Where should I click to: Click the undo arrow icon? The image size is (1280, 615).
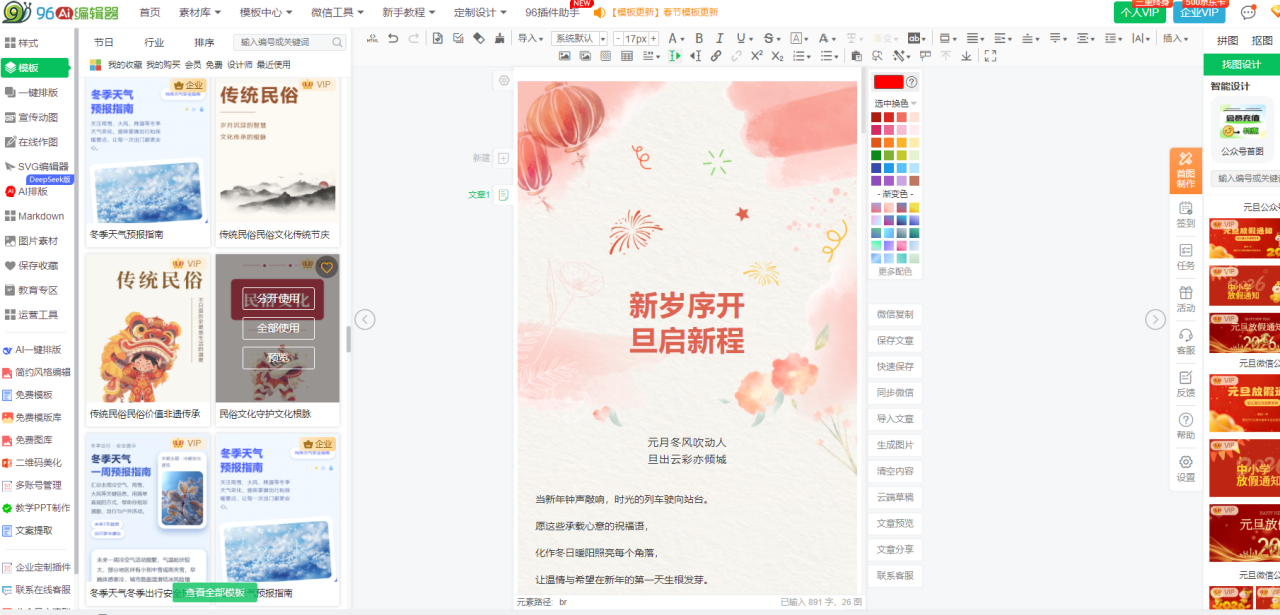point(392,39)
